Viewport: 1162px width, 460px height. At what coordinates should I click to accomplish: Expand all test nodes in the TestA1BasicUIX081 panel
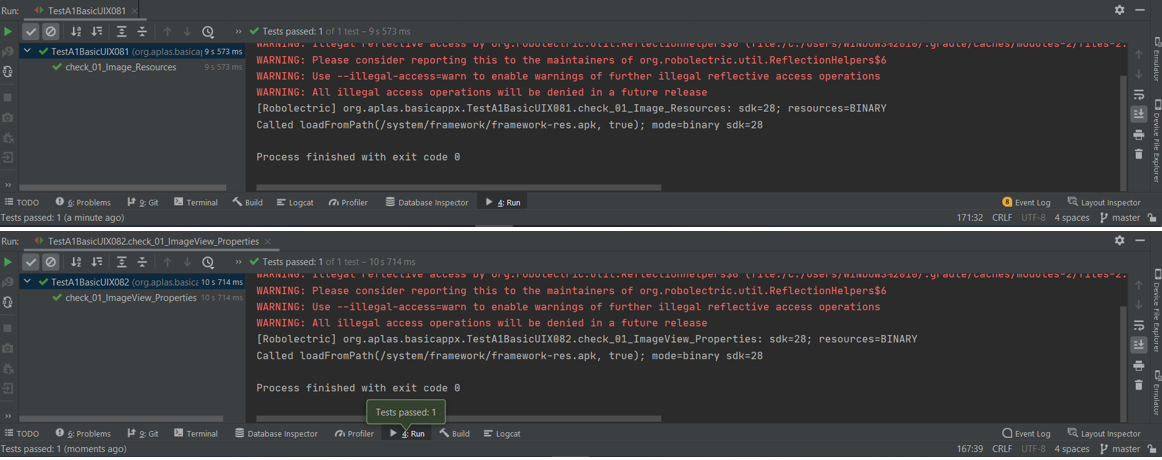pyautogui.click(x=121, y=32)
